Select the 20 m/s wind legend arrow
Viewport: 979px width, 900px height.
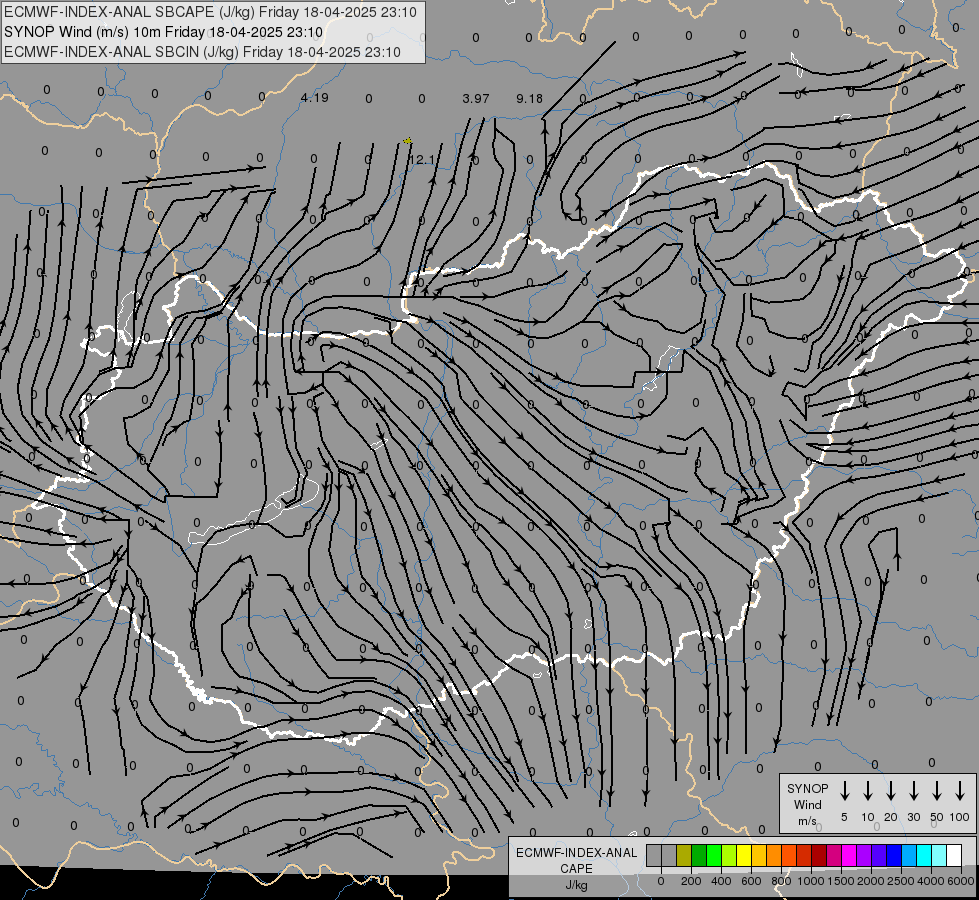891,791
